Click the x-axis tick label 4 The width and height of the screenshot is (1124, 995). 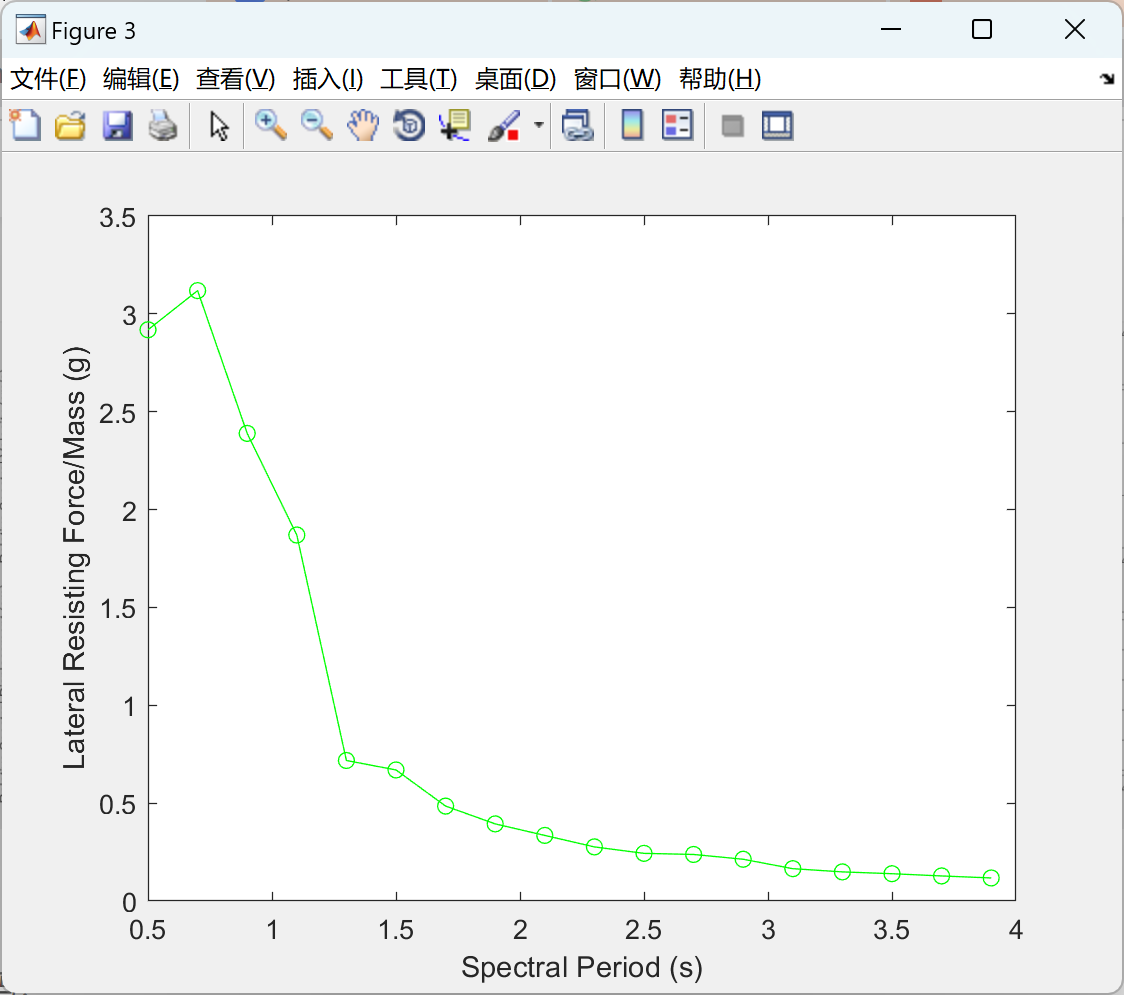tap(1016, 930)
